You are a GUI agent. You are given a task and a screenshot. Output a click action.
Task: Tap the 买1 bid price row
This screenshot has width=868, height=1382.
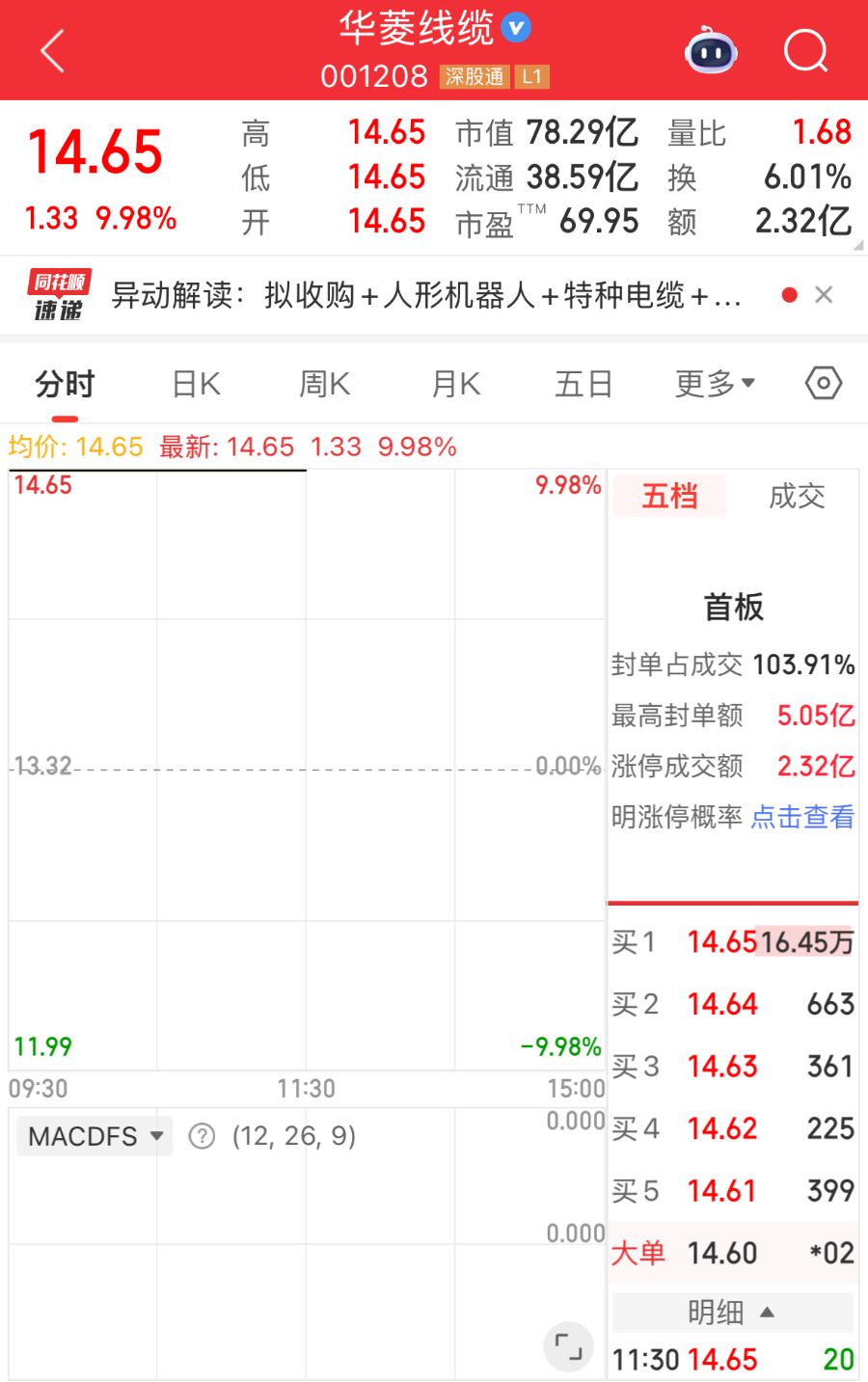[x=732, y=941]
